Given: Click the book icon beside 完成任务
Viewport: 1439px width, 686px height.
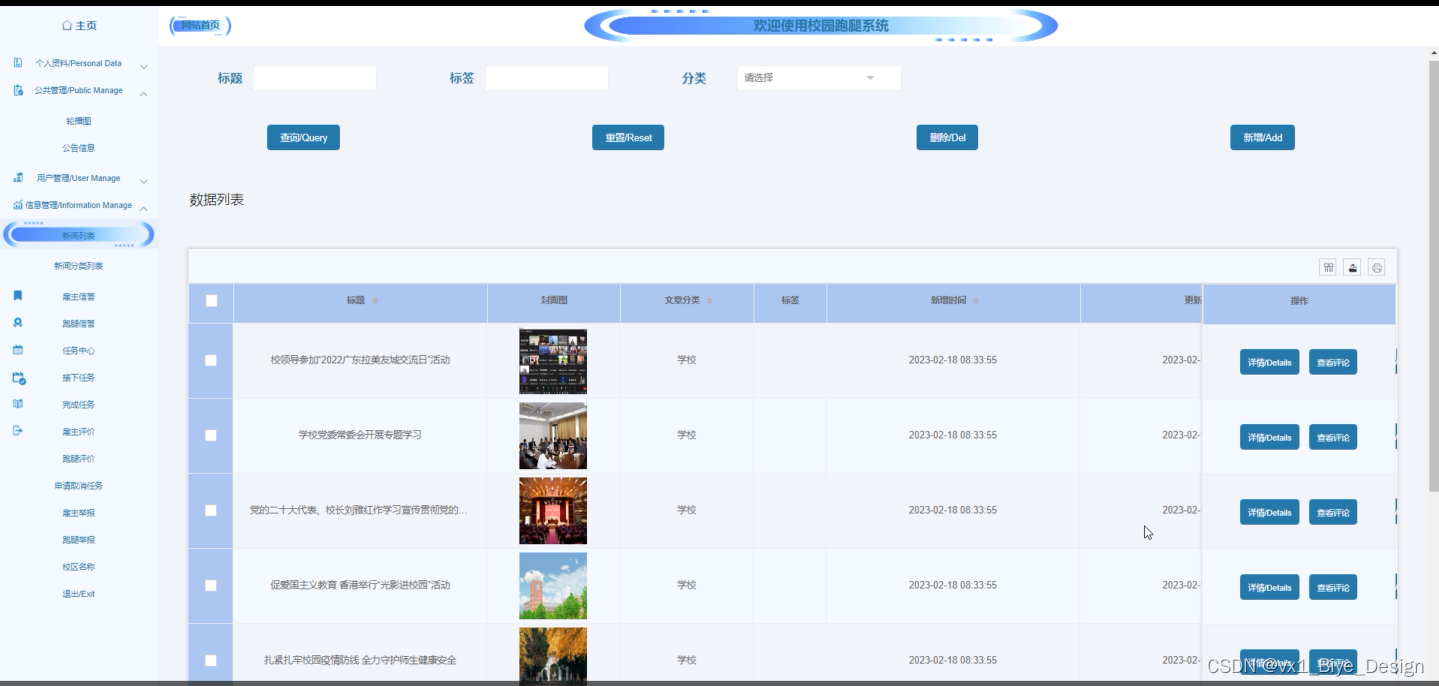Looking at the screenshot, I should pos(18,404).
